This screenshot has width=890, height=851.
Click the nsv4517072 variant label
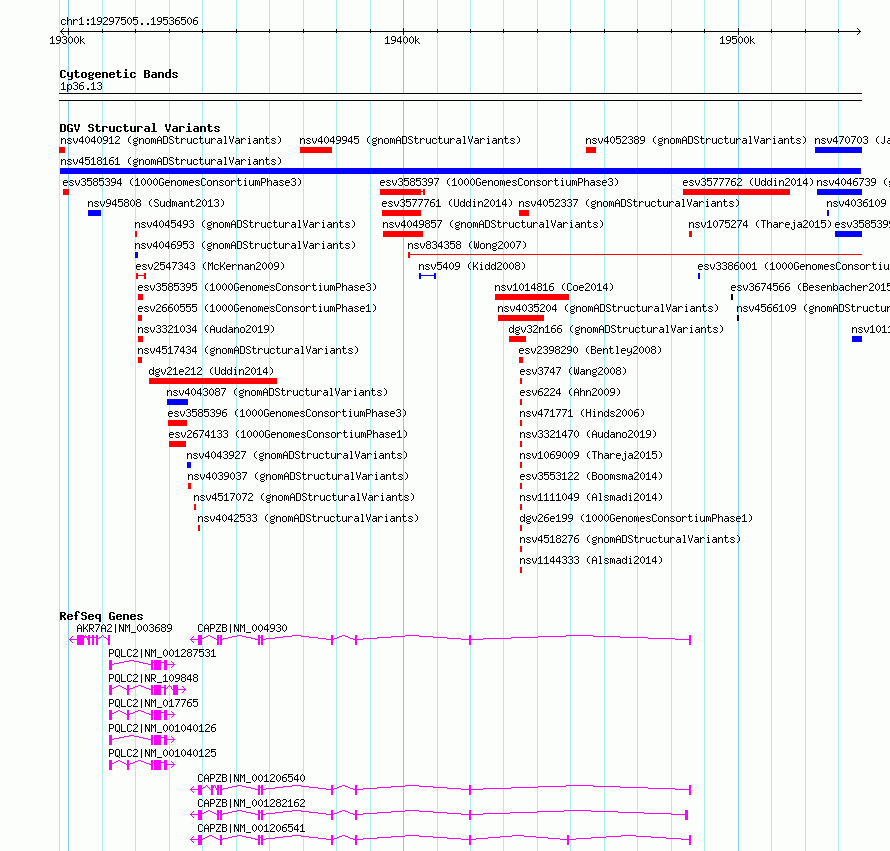click(x=304, y=497)
